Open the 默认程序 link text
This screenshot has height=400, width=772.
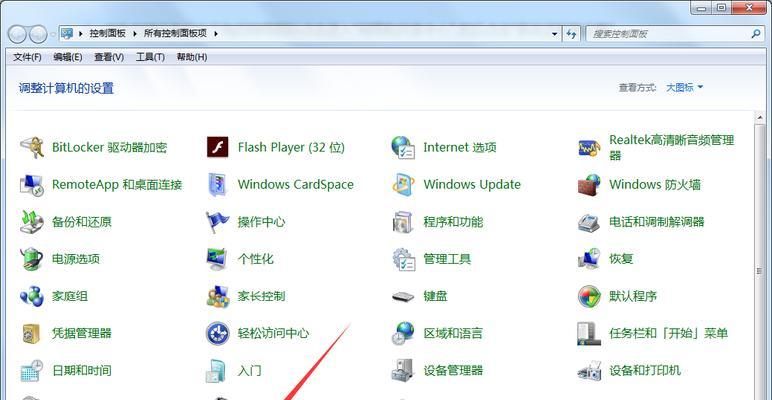tap(633, 296)
